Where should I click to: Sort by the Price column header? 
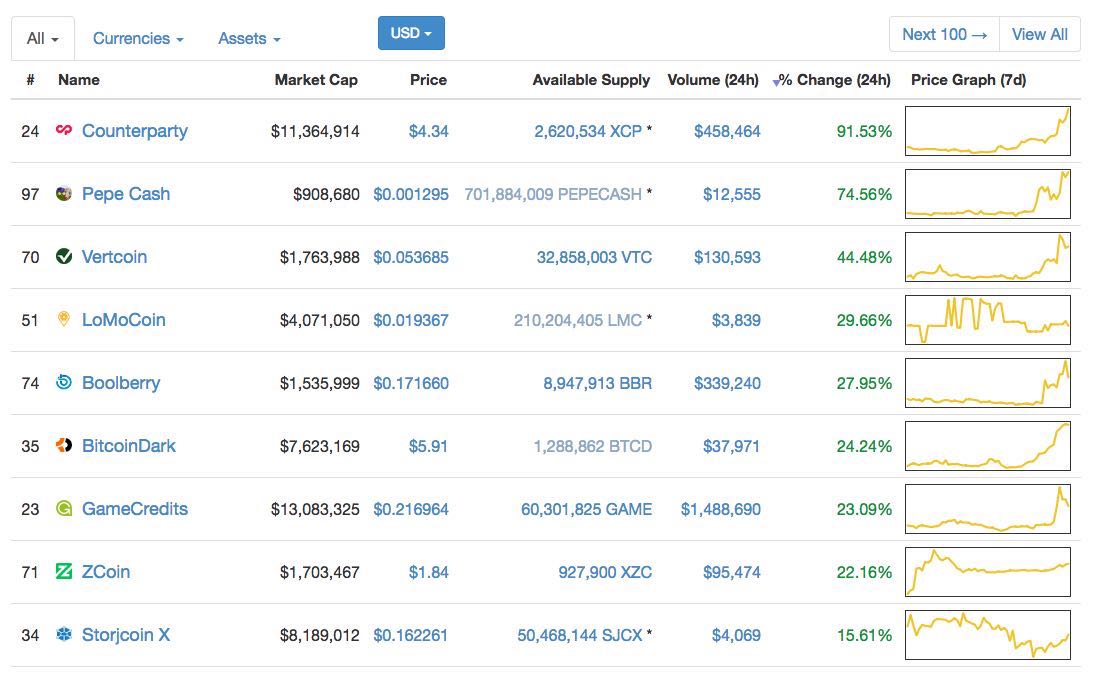(428, 80)
